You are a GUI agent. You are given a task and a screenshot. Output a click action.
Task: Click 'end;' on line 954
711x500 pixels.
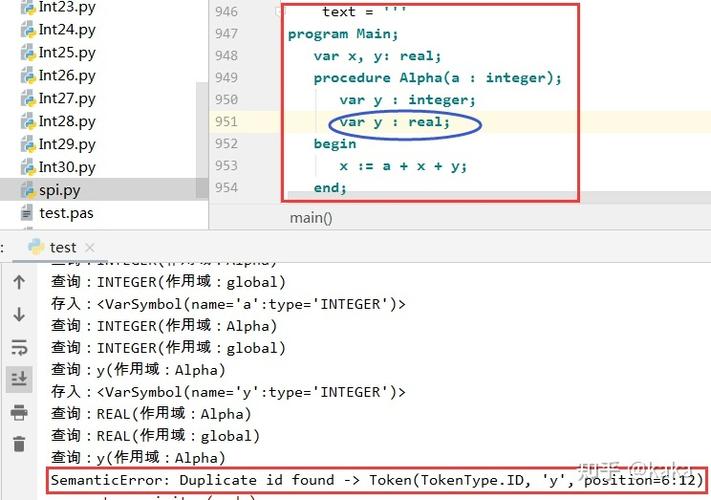[330, 188]
